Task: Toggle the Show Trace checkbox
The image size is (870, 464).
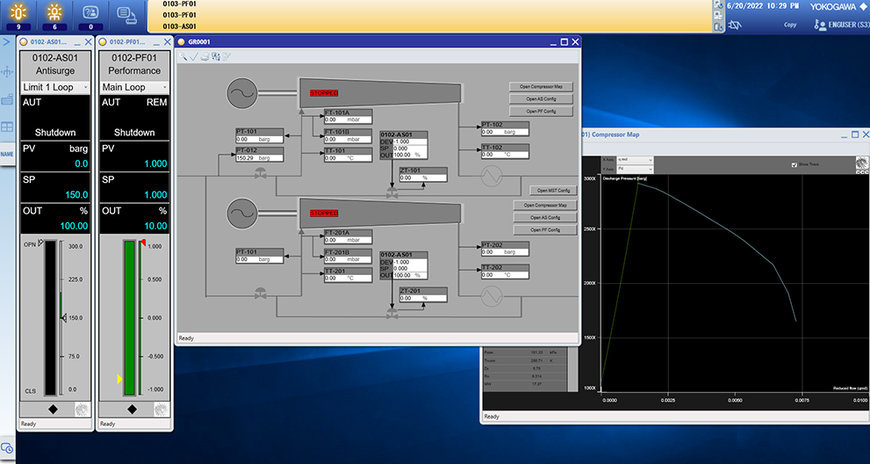Action: point(795,164)
